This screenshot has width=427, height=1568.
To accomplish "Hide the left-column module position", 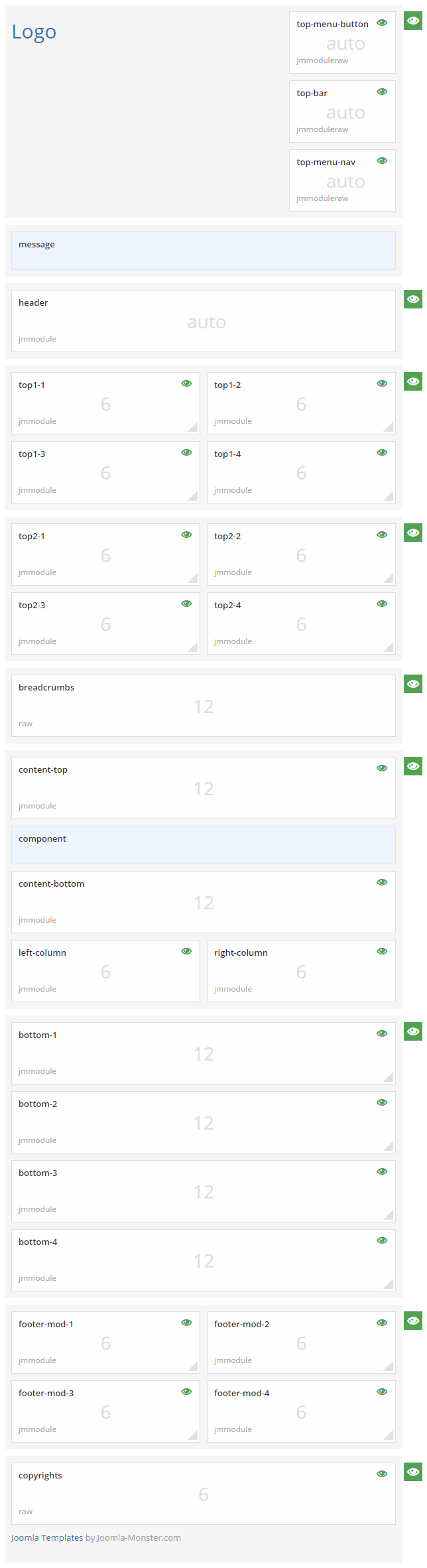I will click(186, 950).
